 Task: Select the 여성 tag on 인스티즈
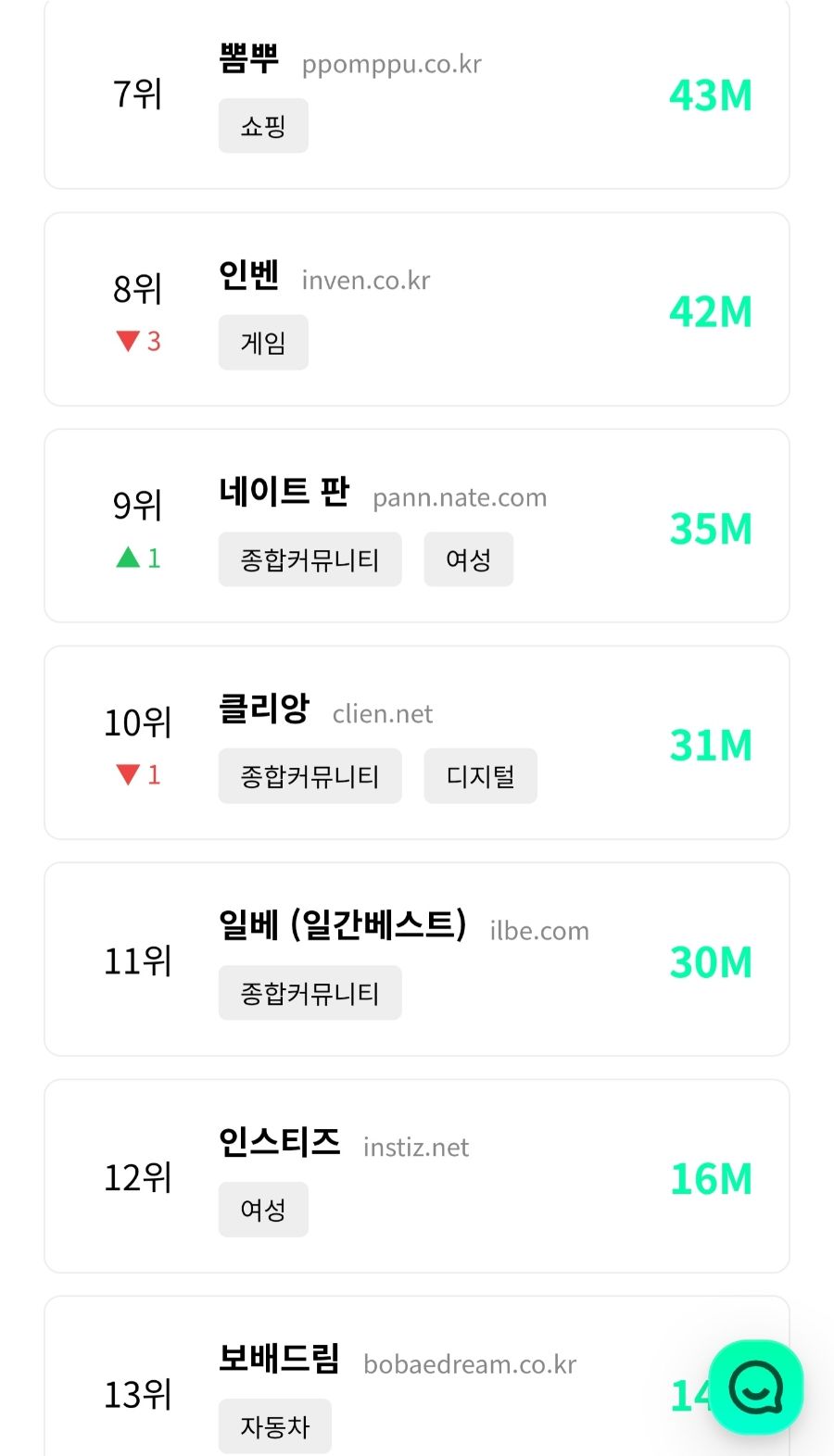(x=263, y=1210)
